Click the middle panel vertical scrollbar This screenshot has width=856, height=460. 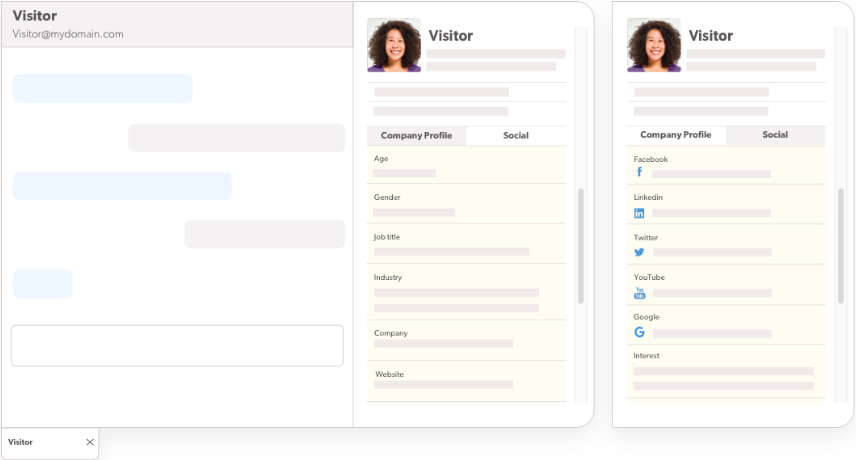pos(581,246)
